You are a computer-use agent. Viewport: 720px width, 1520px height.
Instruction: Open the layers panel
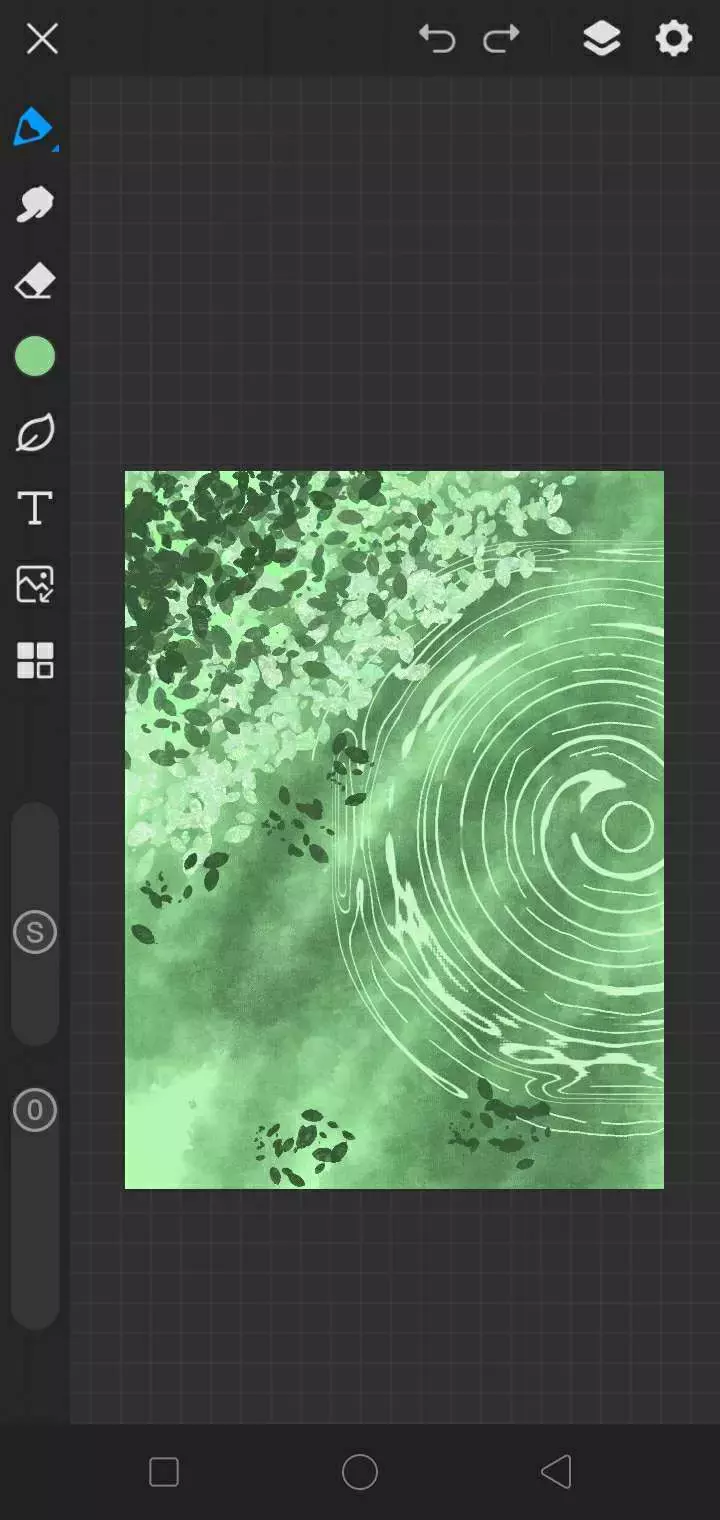(601, 39)
